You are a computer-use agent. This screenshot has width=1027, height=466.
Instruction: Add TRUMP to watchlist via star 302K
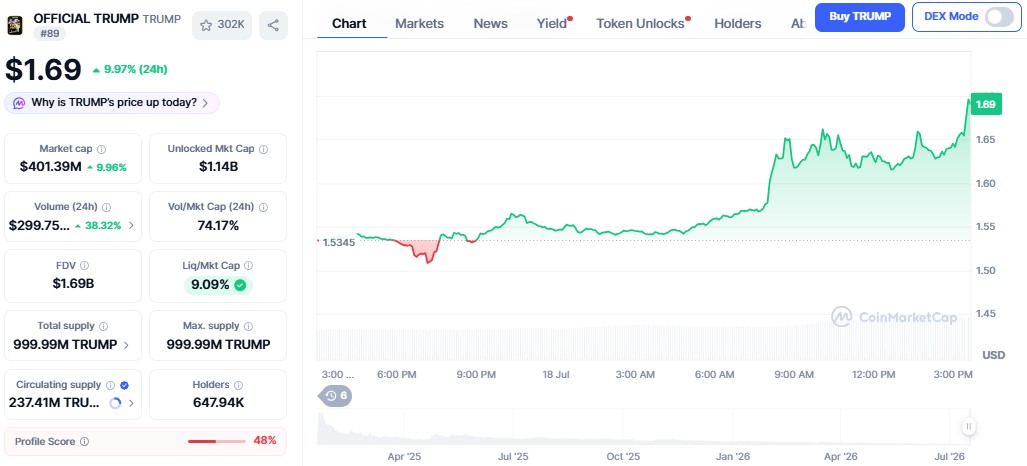tap(222, 26)
